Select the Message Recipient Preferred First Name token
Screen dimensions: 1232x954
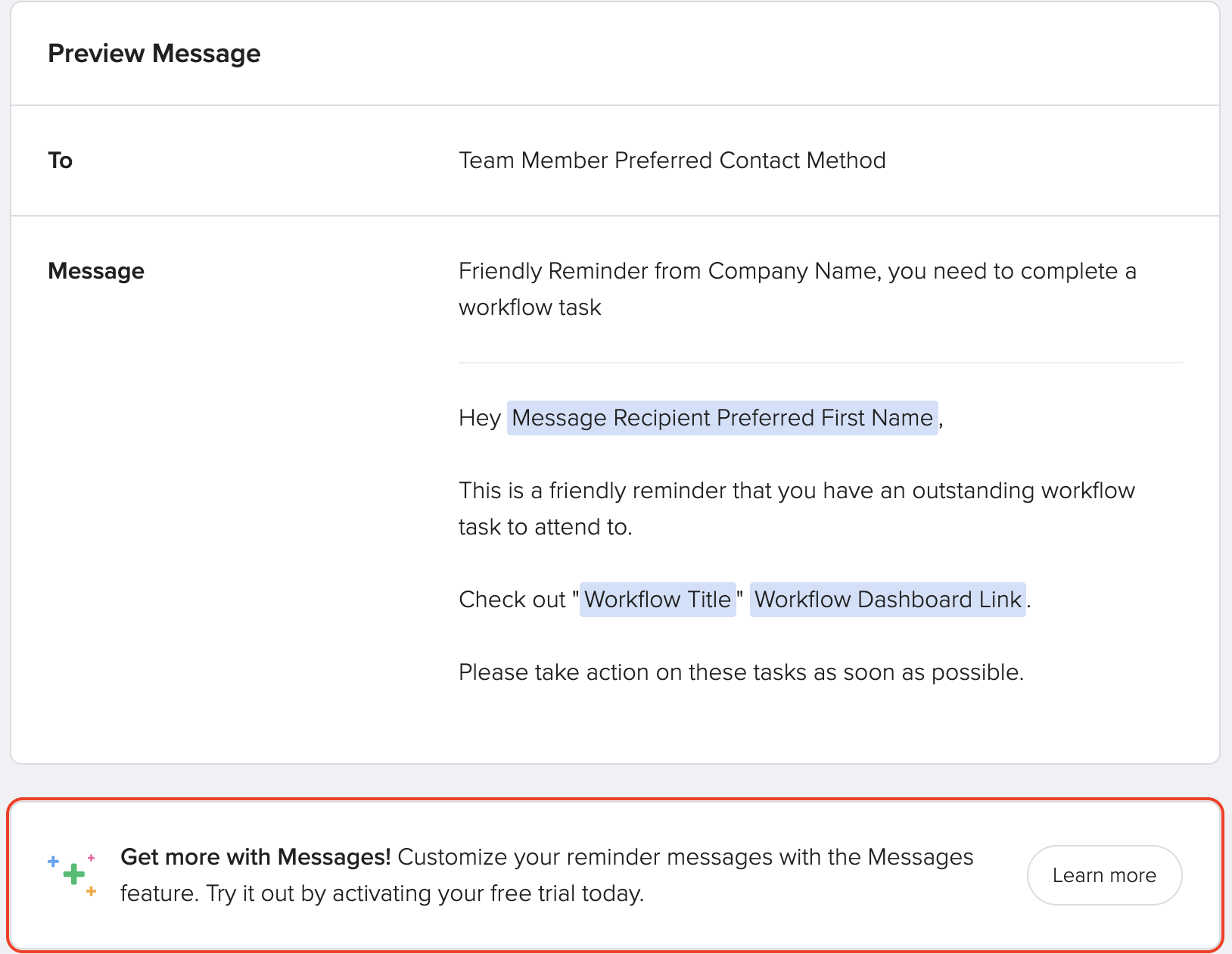[720, 417]
